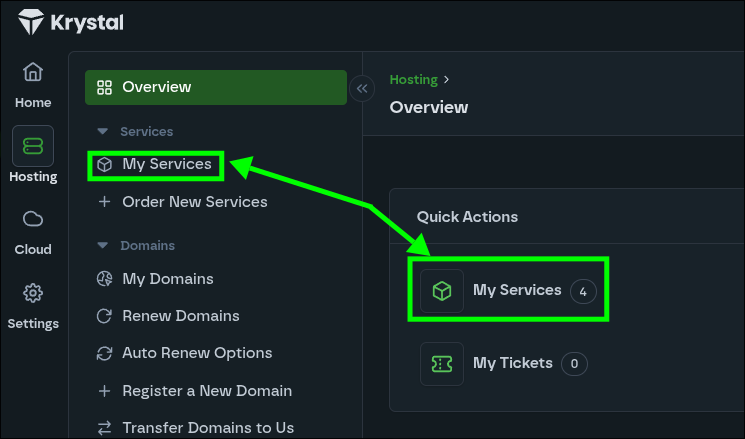Screen dimensions: 745x439
Task: Open Renew Domains
Action: [x=181, y=316]
